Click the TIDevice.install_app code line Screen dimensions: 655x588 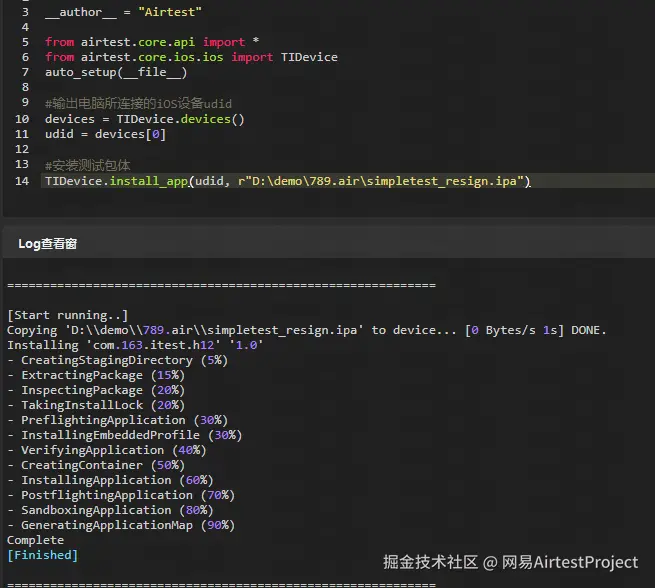pos(288,181)
